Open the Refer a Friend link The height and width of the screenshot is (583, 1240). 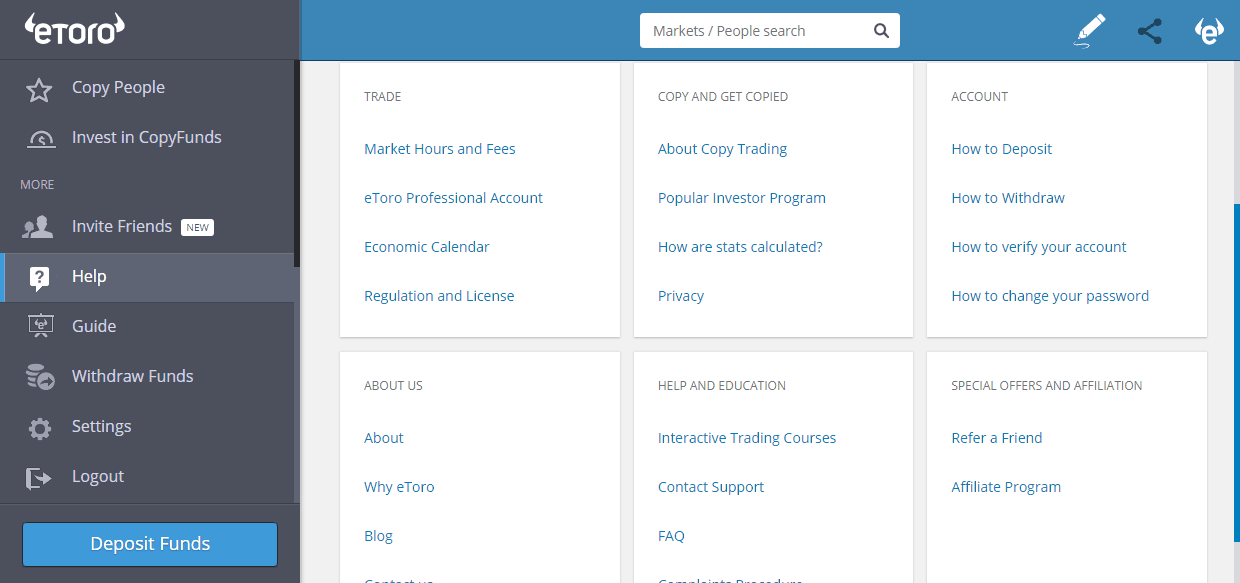(997, 438)
